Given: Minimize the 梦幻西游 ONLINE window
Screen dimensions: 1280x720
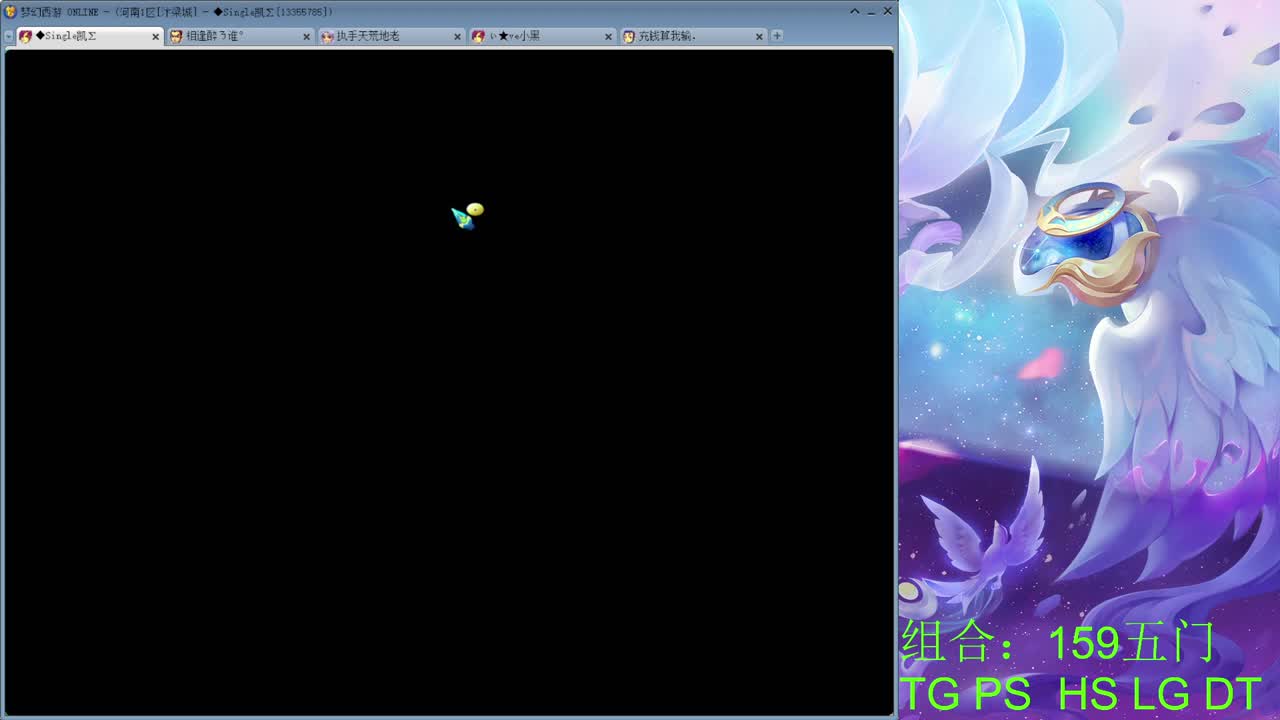Looking at the screenshot, I should point(871,11).
